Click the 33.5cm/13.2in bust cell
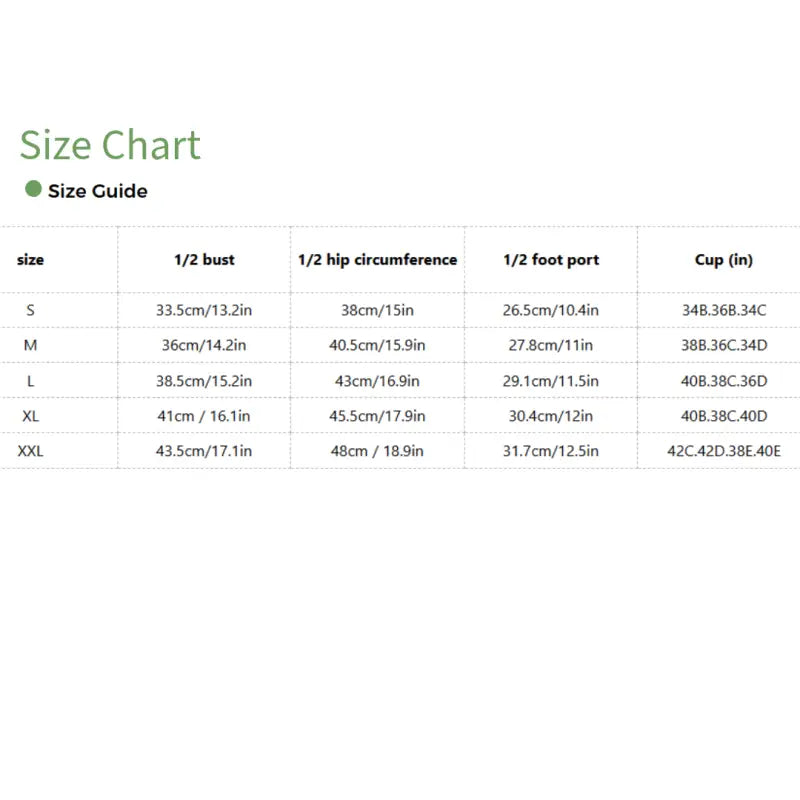The image size is (800, 800). [x=204, y=310]
